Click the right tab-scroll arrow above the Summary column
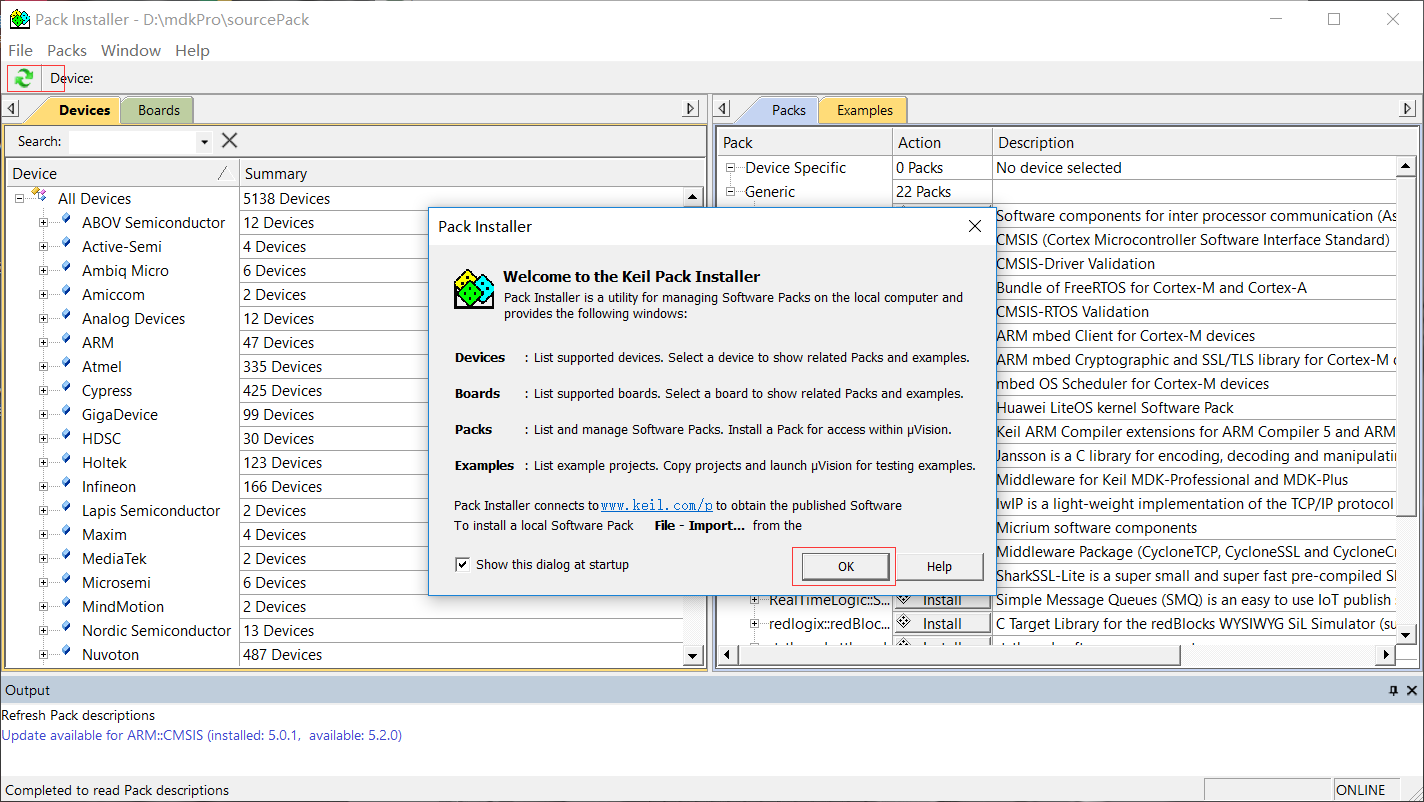 [691, 109]
